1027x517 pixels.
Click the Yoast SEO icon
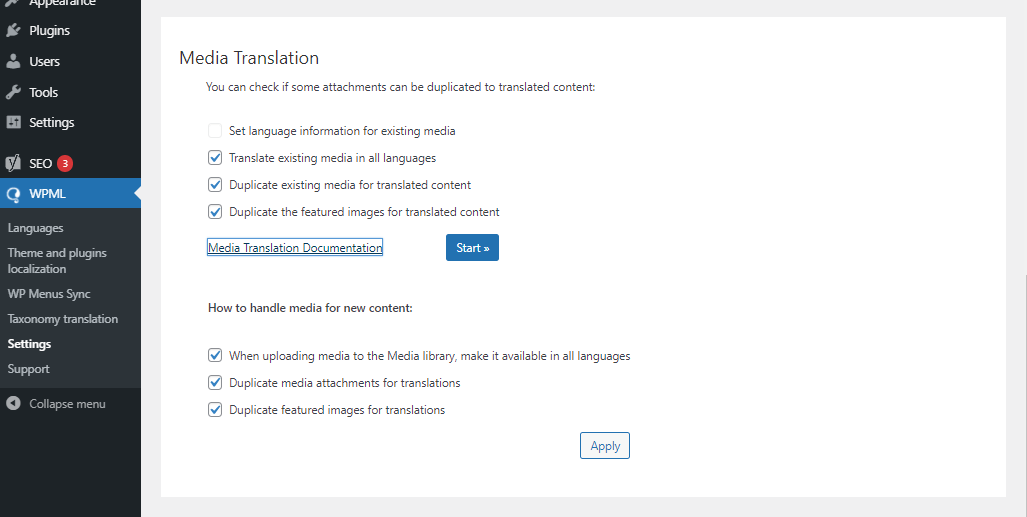click(13, 163)
